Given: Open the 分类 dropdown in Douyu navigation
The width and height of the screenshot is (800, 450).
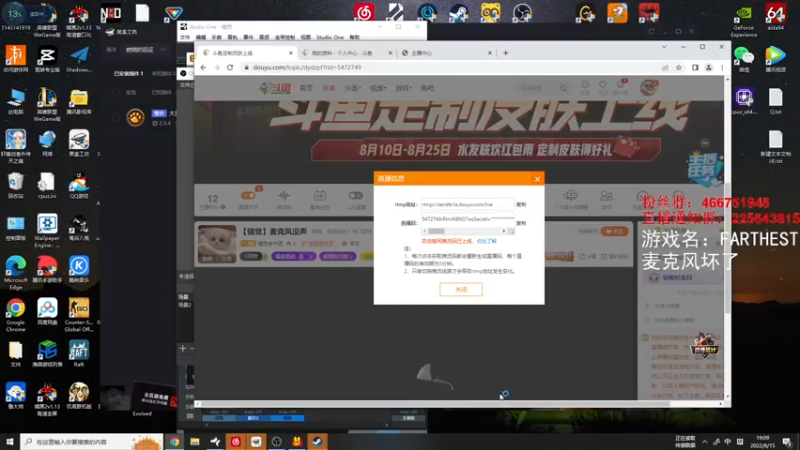Looking at the screenshot, I should (x=352, y=88).
